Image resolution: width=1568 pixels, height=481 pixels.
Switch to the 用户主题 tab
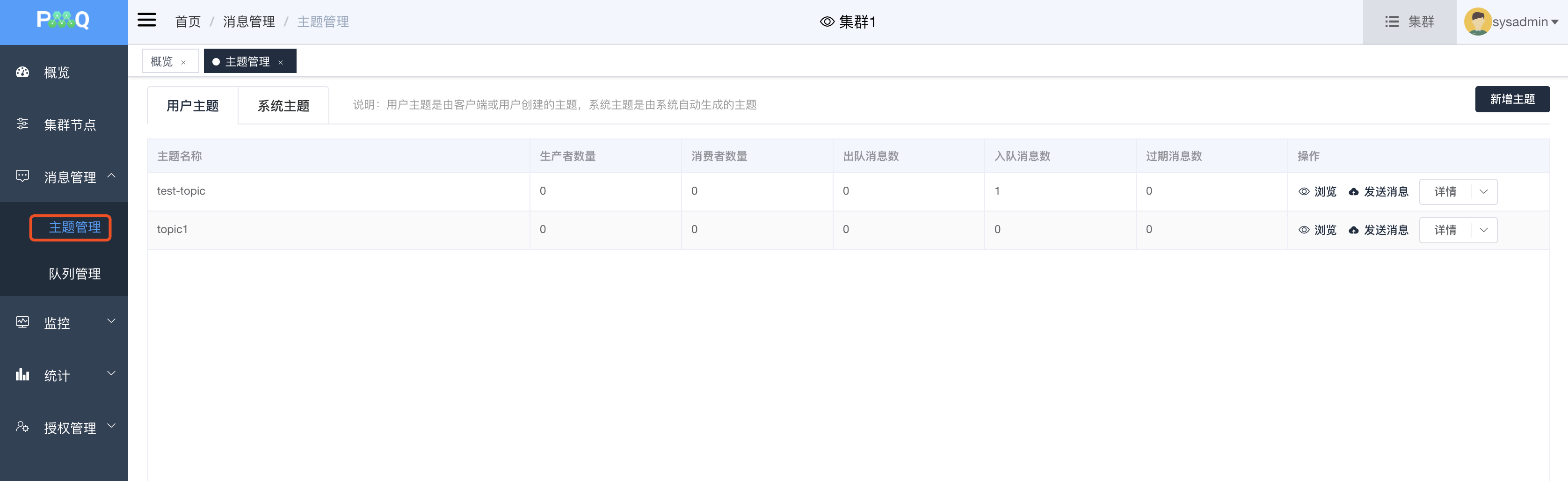pyautogui.click(x=192, y=106)
